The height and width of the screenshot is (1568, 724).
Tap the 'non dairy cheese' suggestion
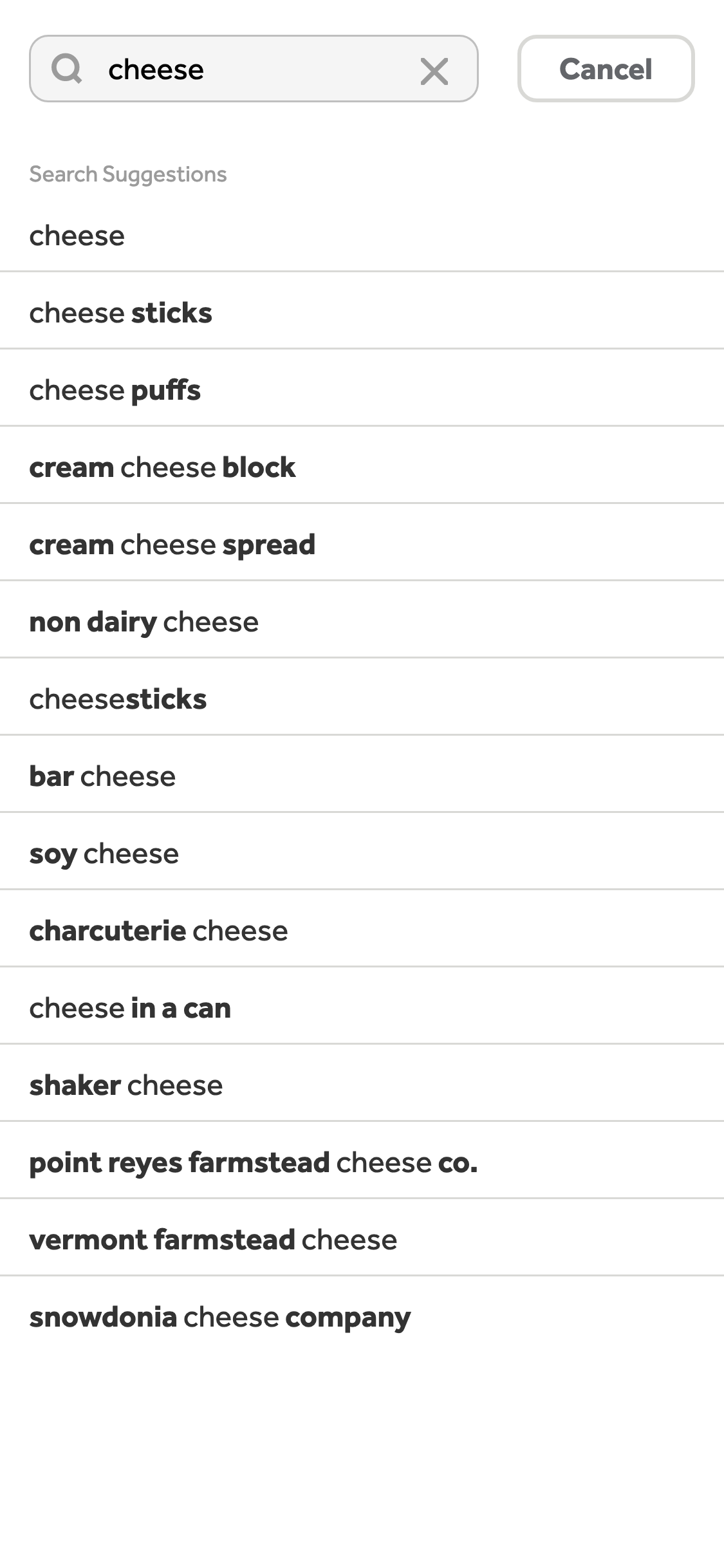coord(362,621)
